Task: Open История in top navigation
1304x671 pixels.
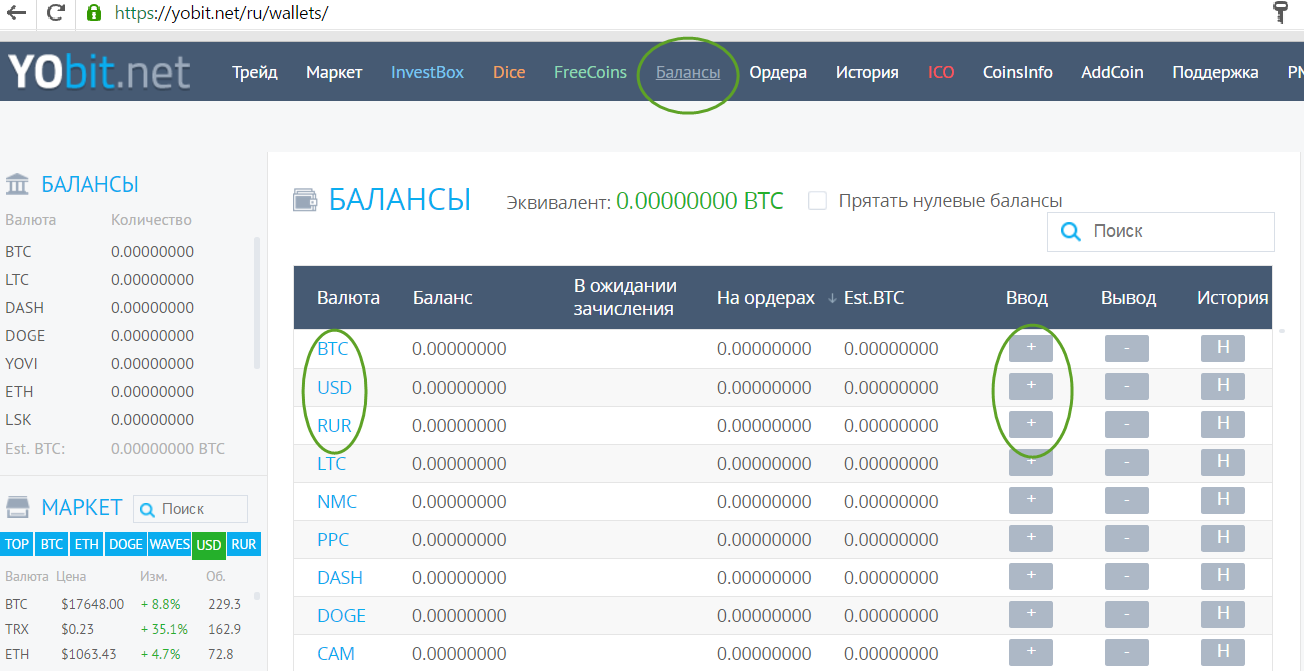Action: (x=867, y=72)
